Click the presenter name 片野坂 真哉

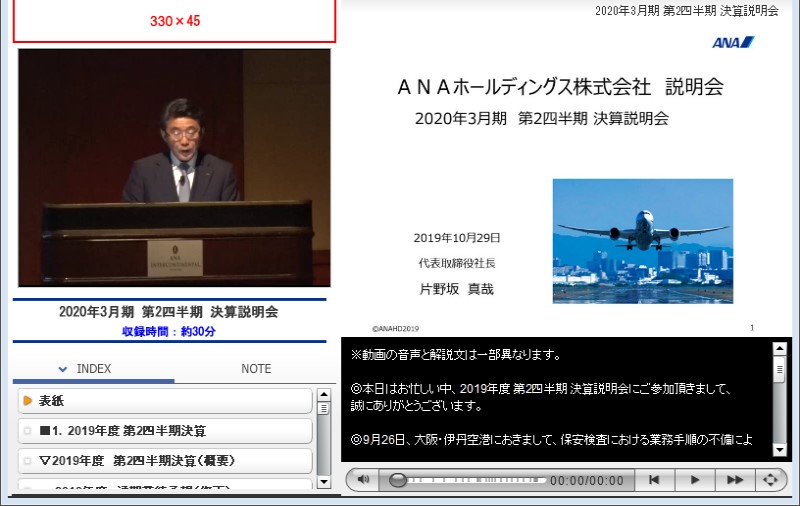[x=457, y=289]
